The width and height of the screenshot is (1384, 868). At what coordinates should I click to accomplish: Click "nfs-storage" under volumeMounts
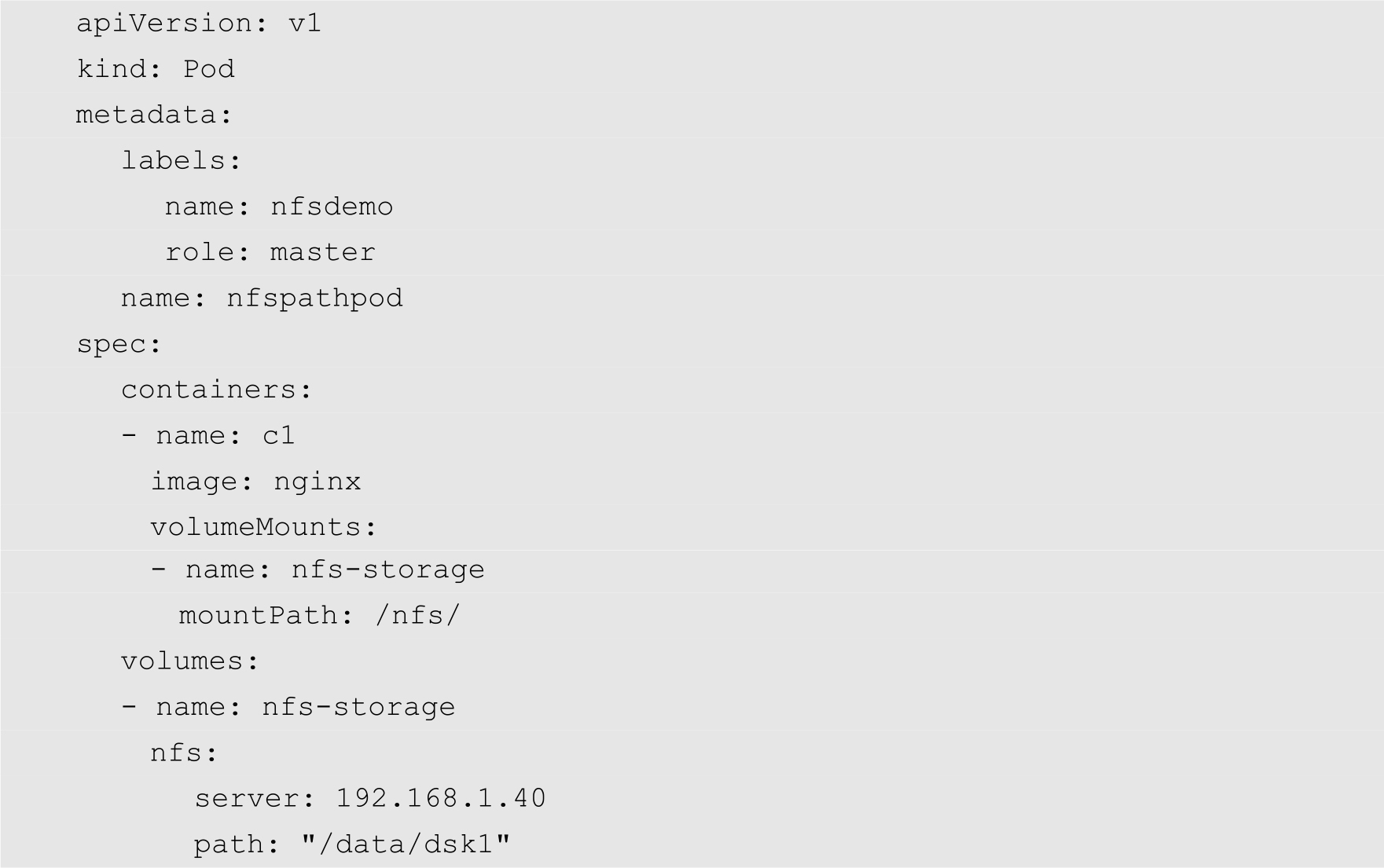pos(388,570)
